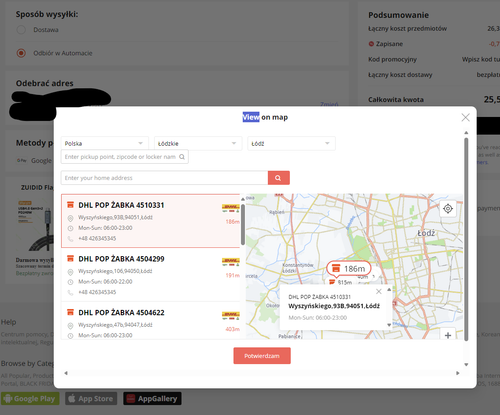Select the Odbiór w Automacie radio button

[x=21, y=53]
